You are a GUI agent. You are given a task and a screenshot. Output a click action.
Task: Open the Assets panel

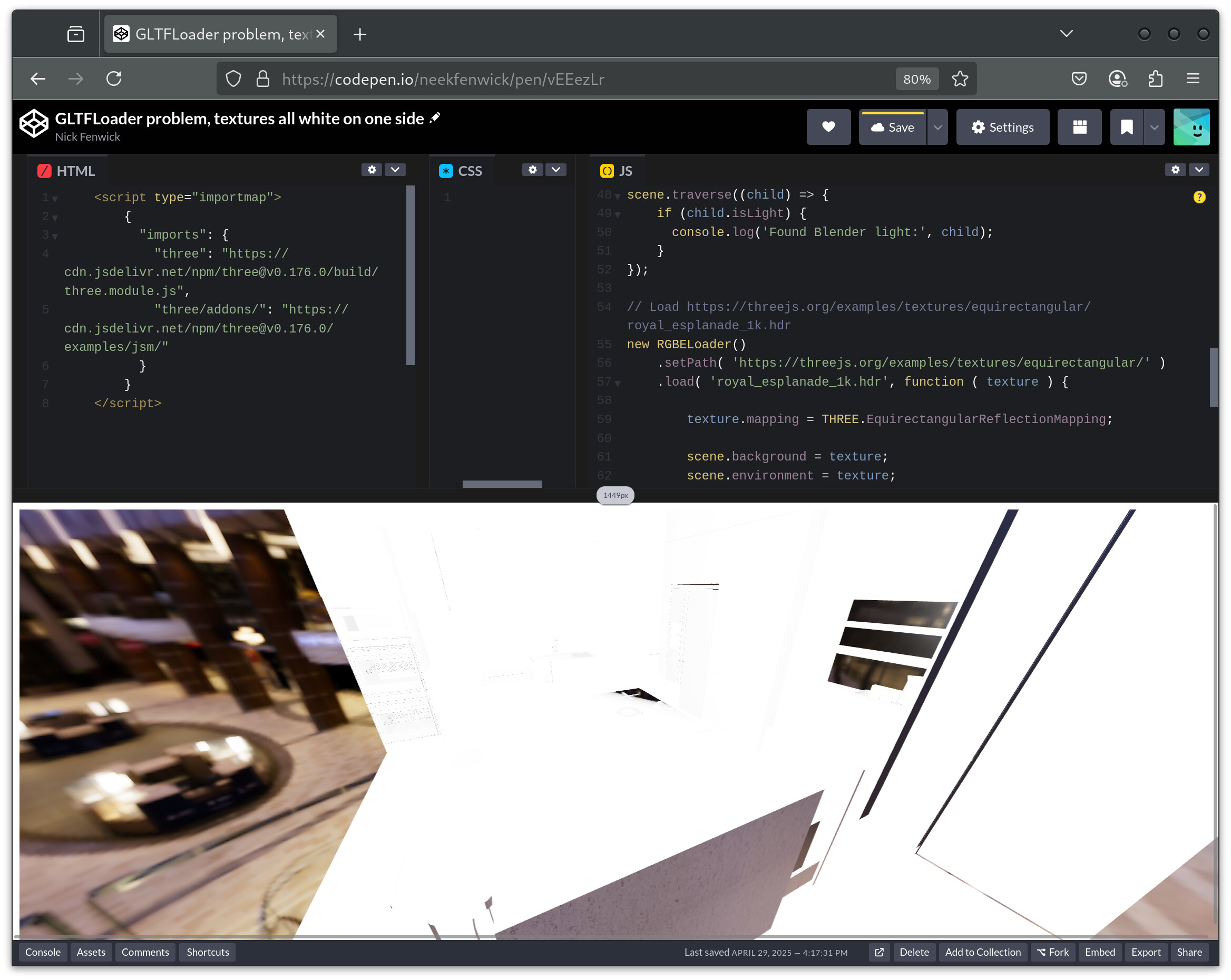91,952
